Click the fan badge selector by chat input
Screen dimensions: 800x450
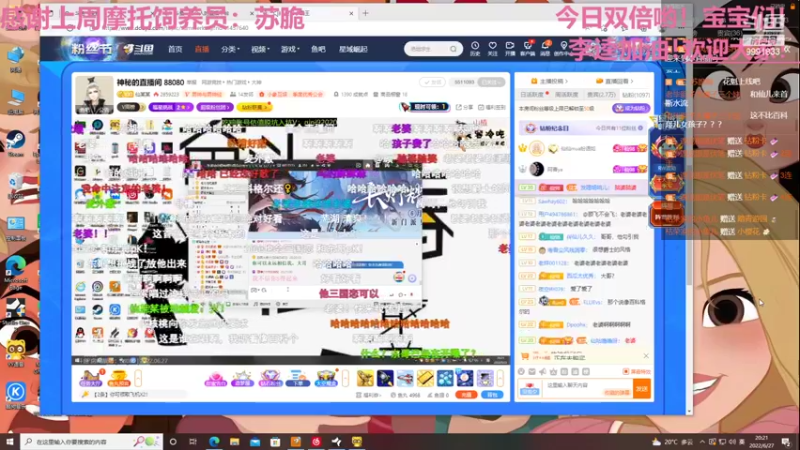(530, 389)
